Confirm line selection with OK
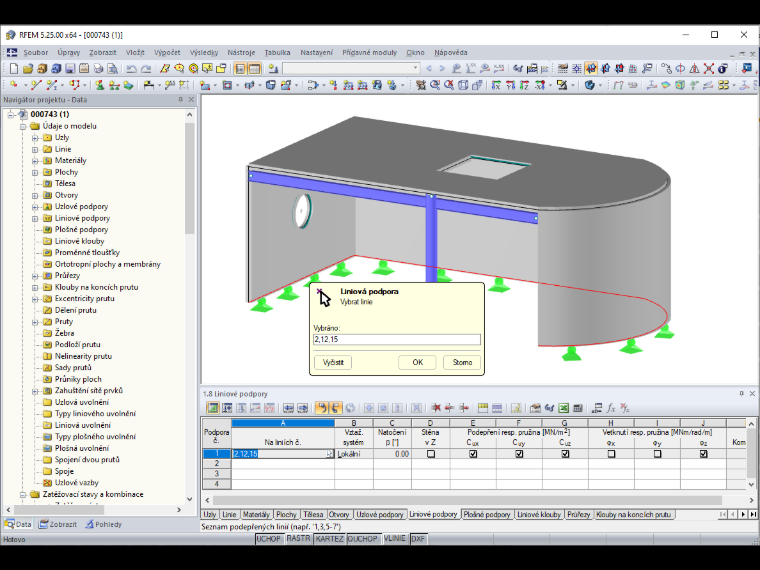760x570 pixels. pyautogui.click(x=417, y=362)
